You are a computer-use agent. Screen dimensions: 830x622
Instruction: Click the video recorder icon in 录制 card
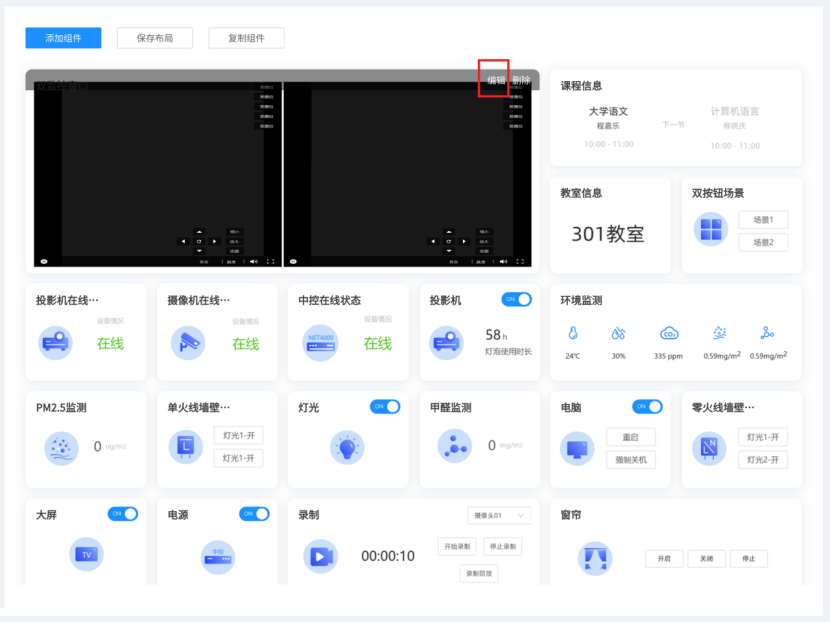coord(321,556)
